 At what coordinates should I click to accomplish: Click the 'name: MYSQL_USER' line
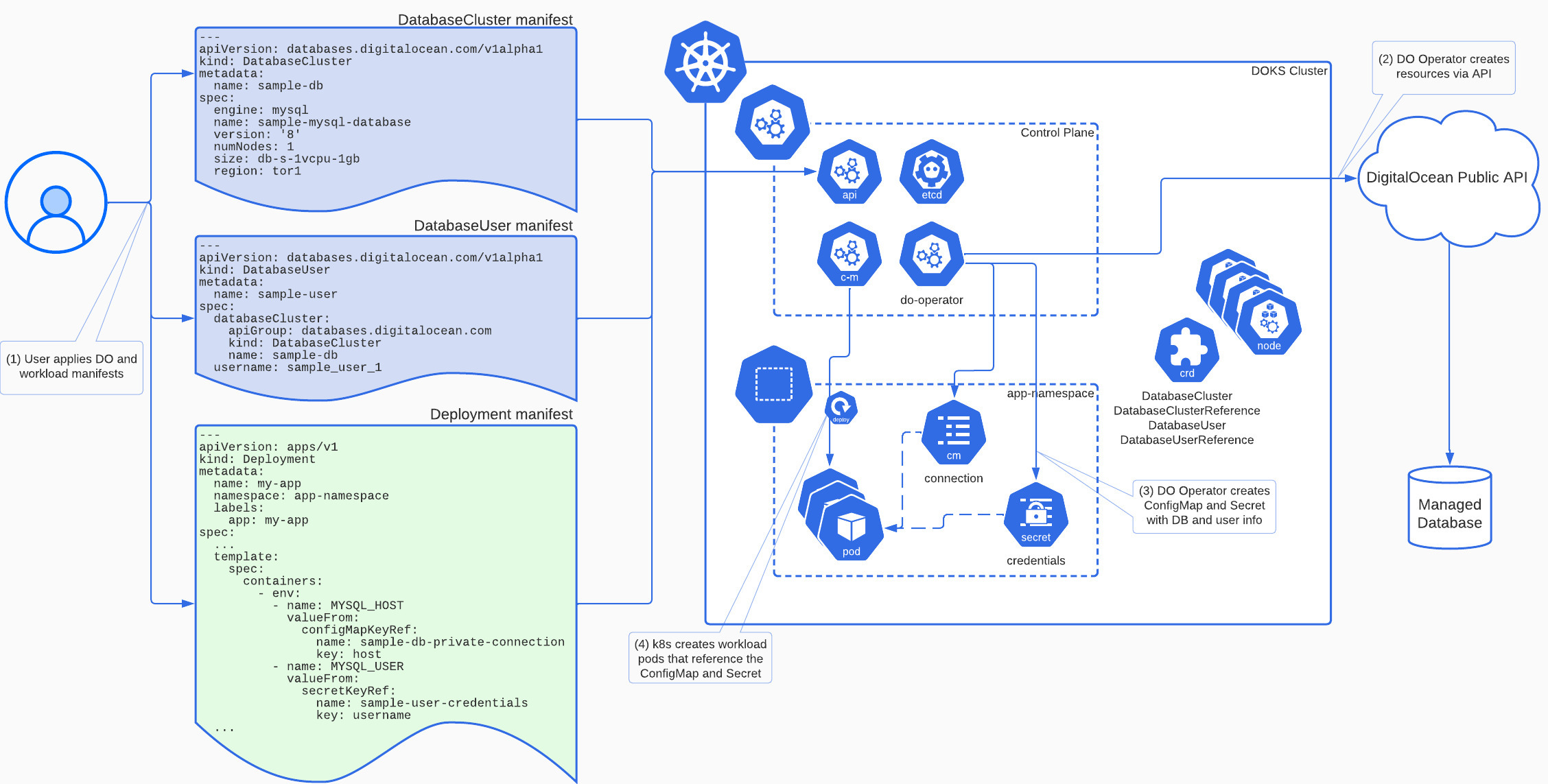coord(345,667)
